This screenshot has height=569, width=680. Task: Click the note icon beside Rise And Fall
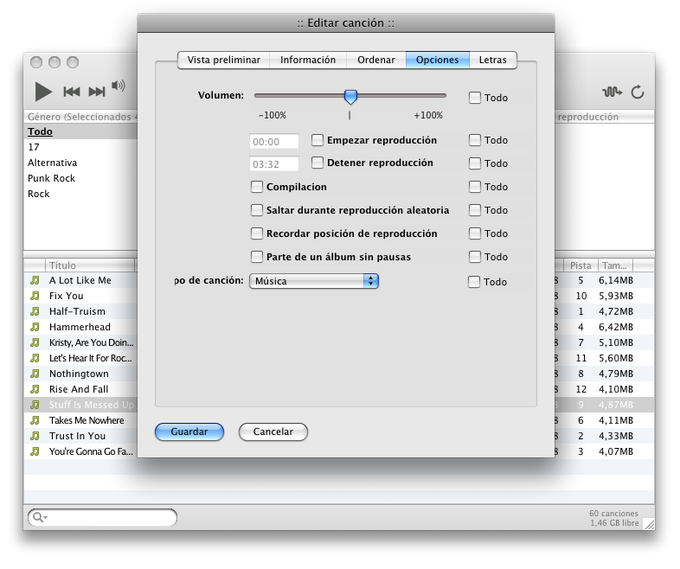click(x=35, y=389)
